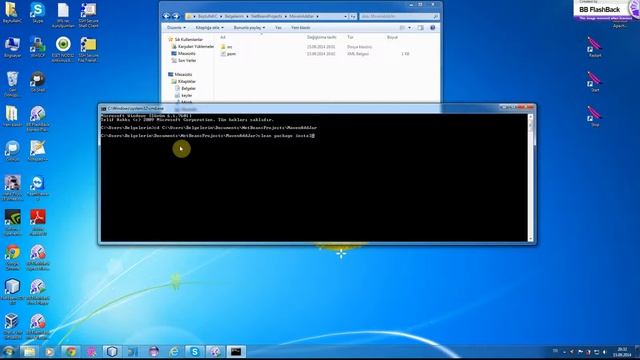Screen dimensions: 640x360
Task: Select the Adobe Reader desktop shortcut
Action: tap(38, 222)
